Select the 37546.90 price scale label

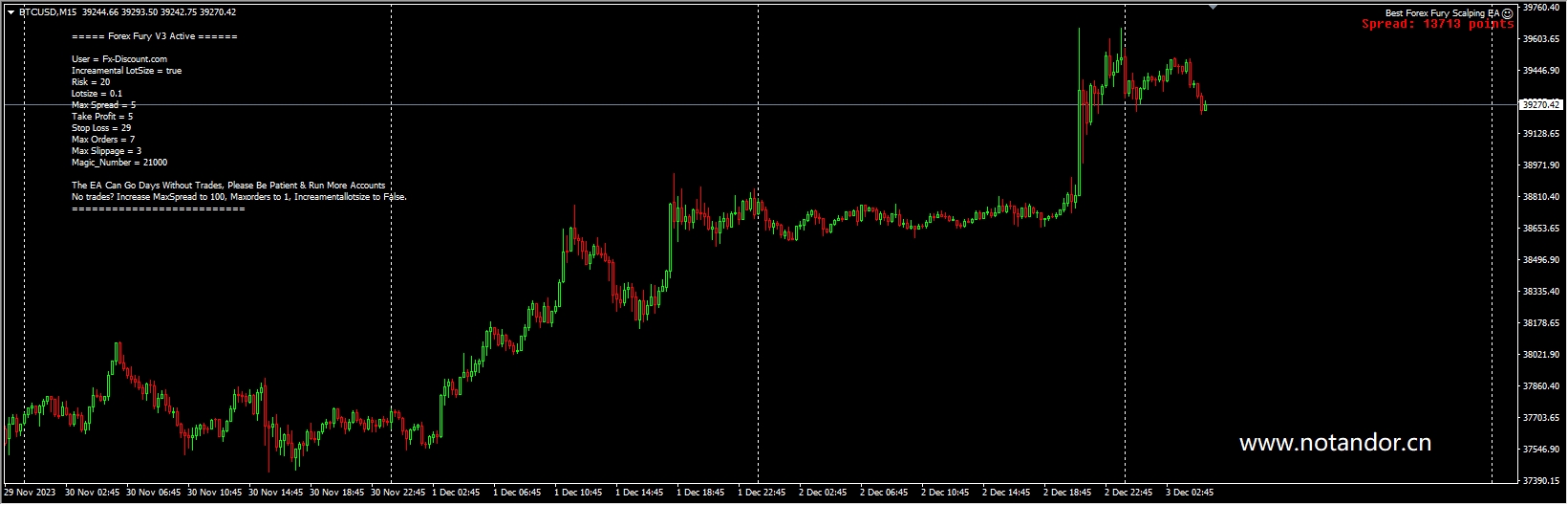[x=1540, y=450]
